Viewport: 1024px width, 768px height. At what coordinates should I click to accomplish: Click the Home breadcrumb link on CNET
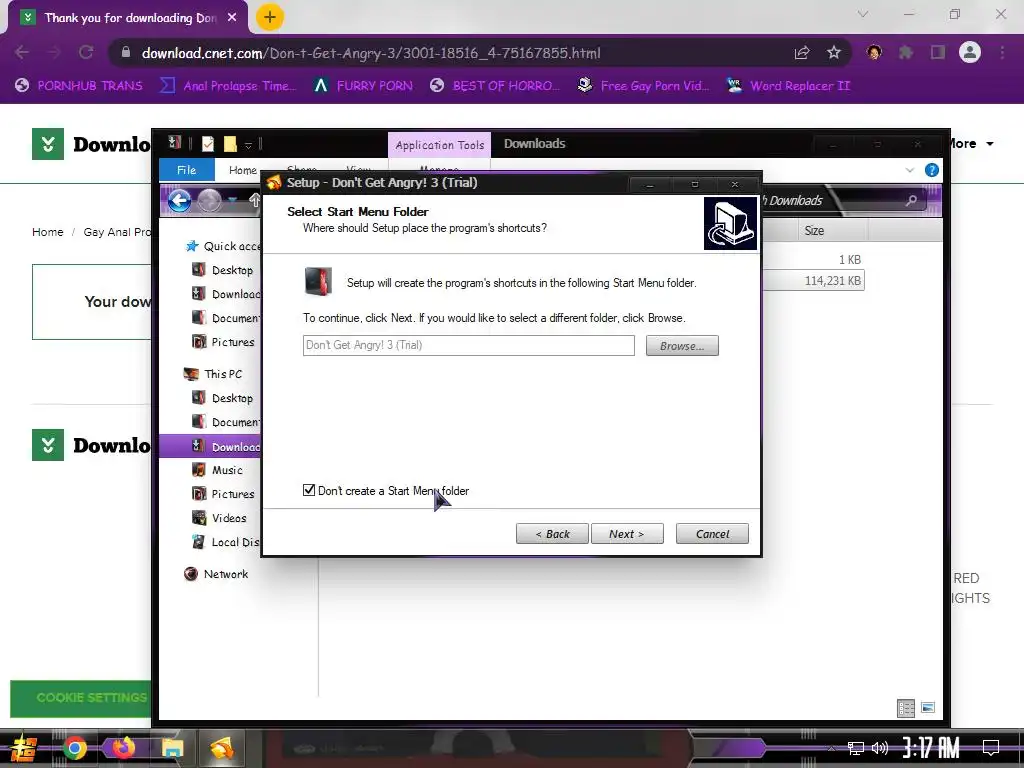coord(48,232)
